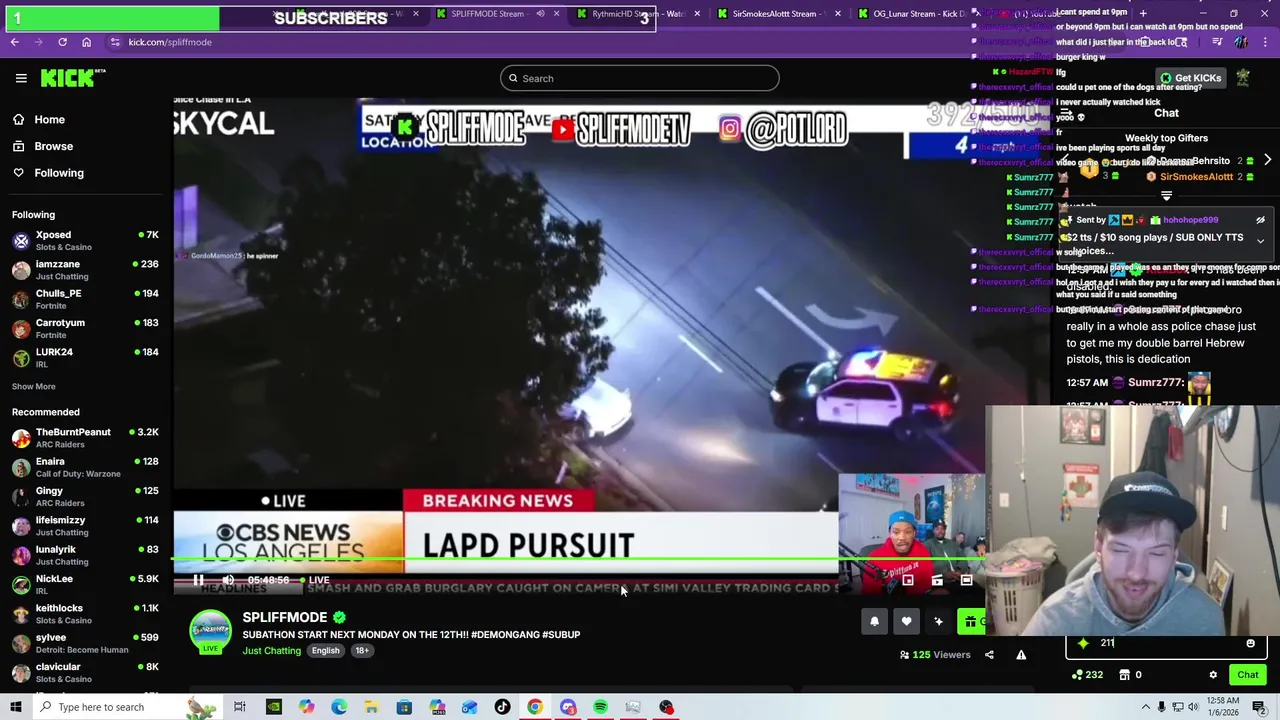This screenshot has width=1280, height=720.
Task: Share the stream via share icon
Action: [x=989, y=655]
